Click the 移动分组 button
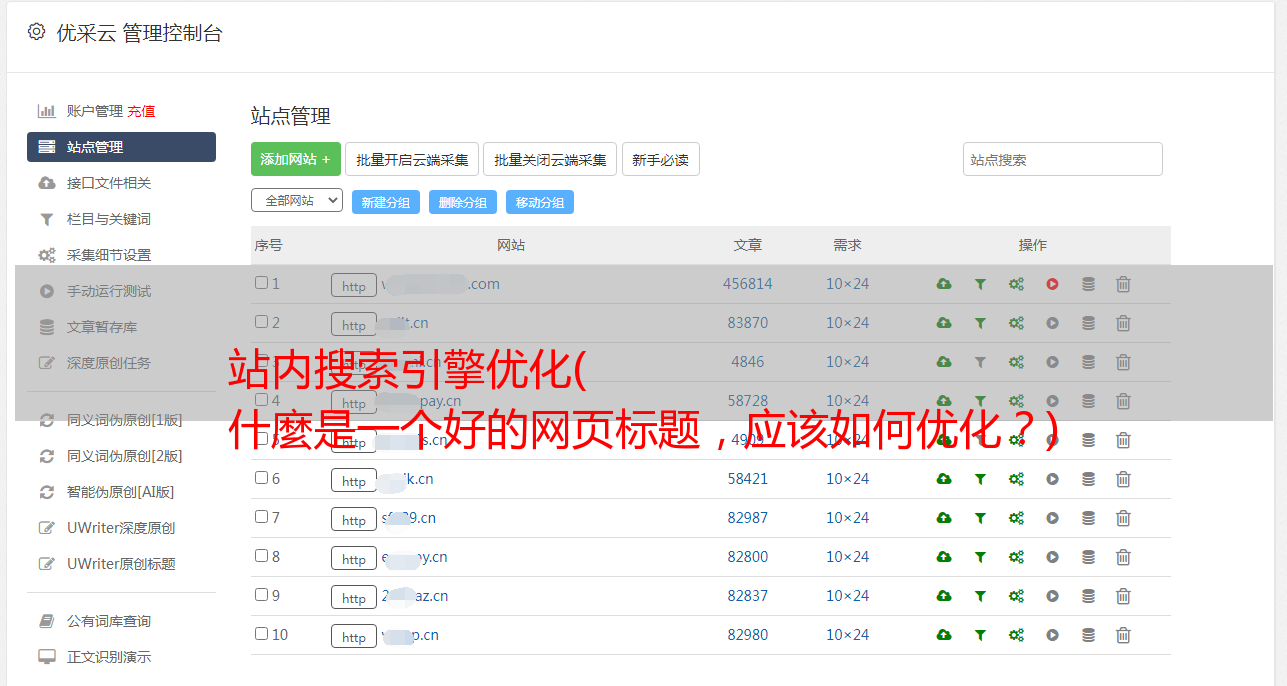This screenshot has height=686, width=1287. [540, 202]
